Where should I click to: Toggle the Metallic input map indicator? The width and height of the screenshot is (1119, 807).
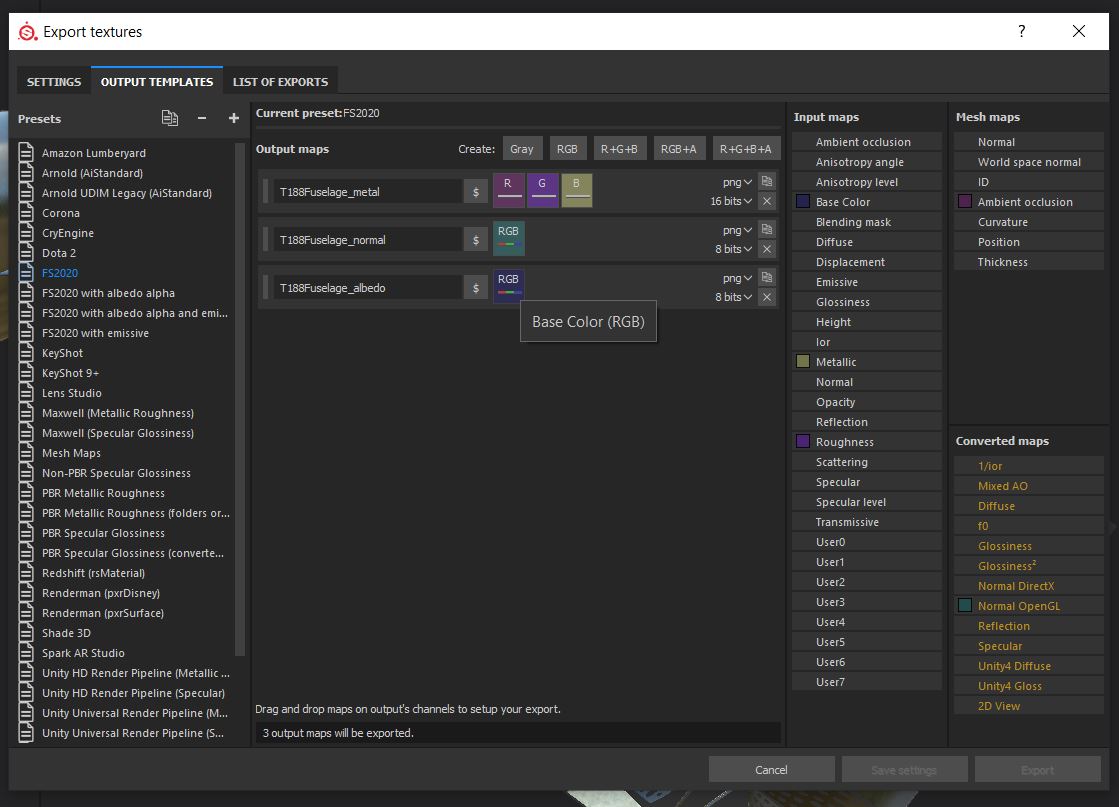click(801, 361)
